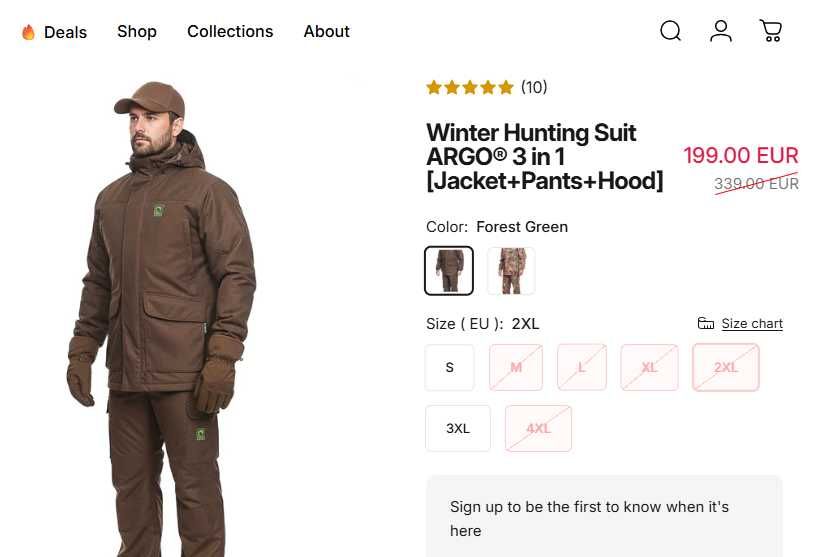View the (10) reviews count

click(534, 88)
